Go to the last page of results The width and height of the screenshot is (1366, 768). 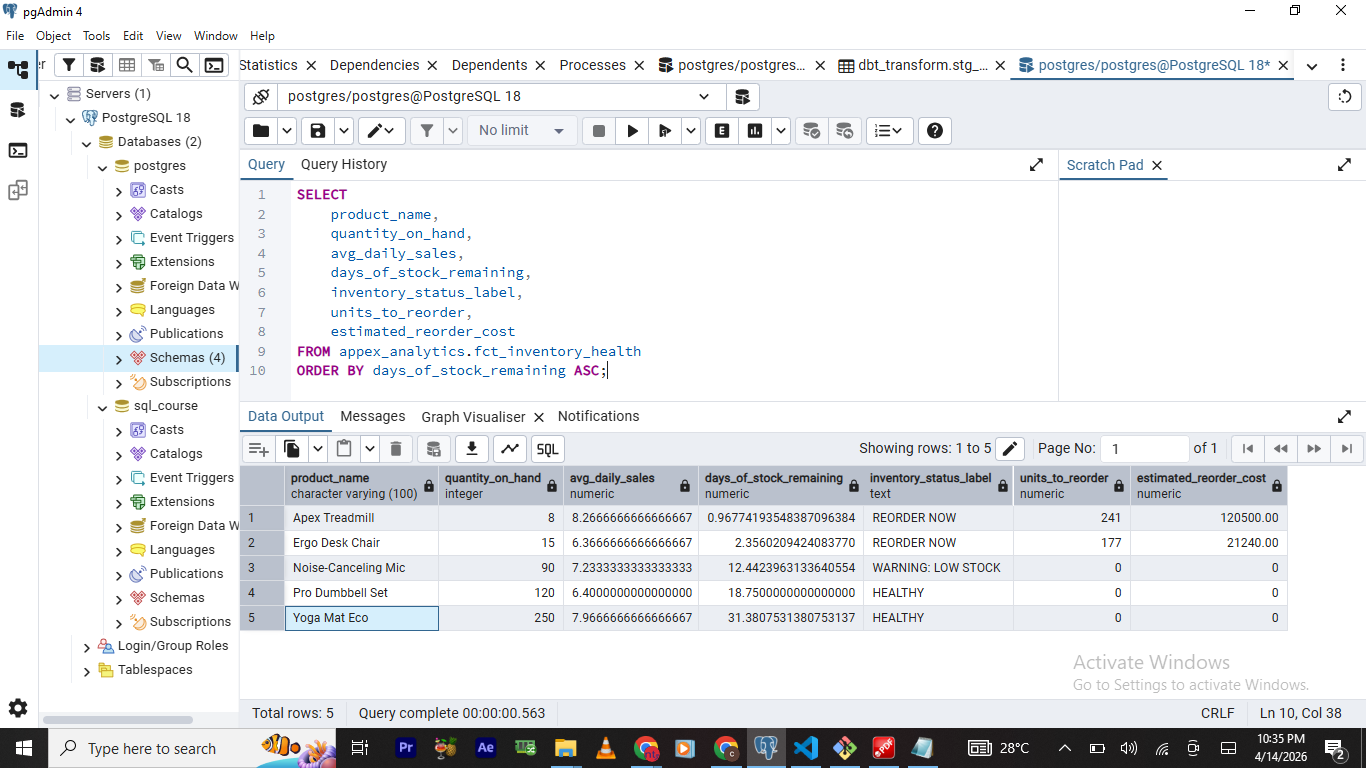pyautogui.click(x=1346, y=449)
